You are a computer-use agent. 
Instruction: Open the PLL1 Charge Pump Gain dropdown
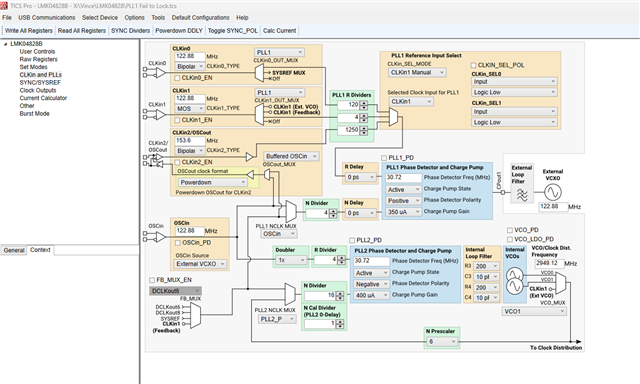(x=403, y=212)
